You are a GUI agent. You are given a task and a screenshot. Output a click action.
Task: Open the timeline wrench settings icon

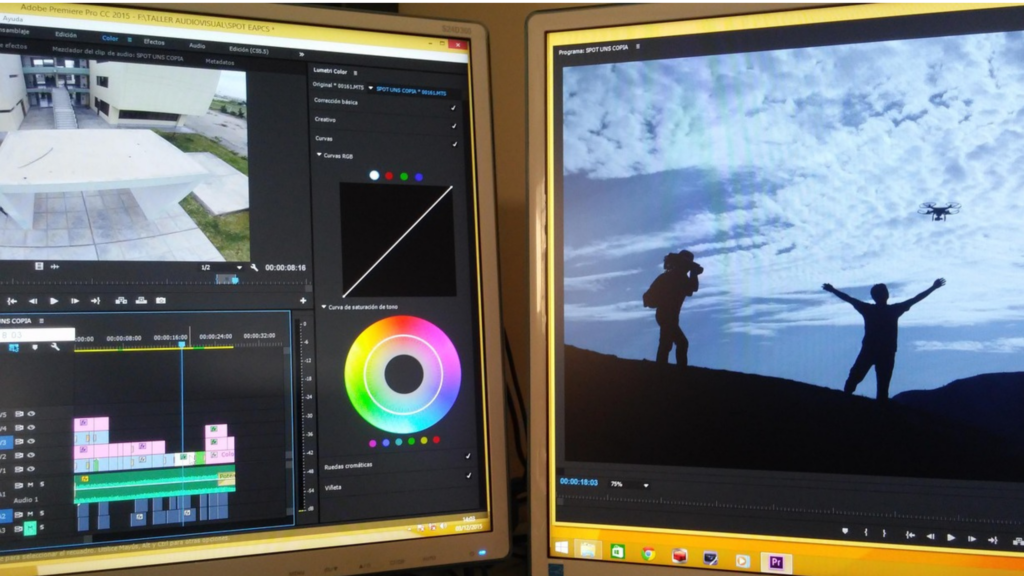(55, 347)
